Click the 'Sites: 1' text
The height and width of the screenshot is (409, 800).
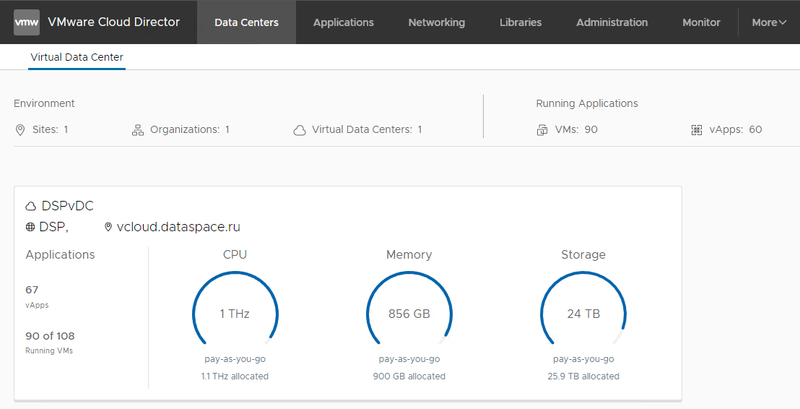coord(50,130)
